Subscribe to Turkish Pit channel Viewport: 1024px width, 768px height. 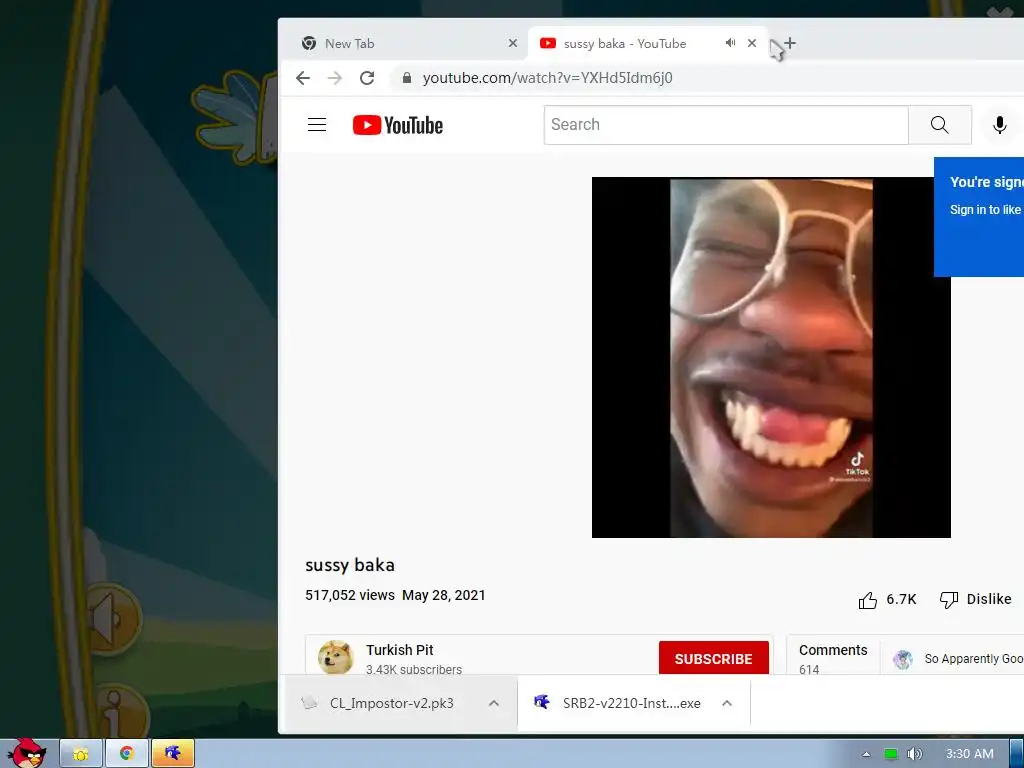[x=714, y=658]
